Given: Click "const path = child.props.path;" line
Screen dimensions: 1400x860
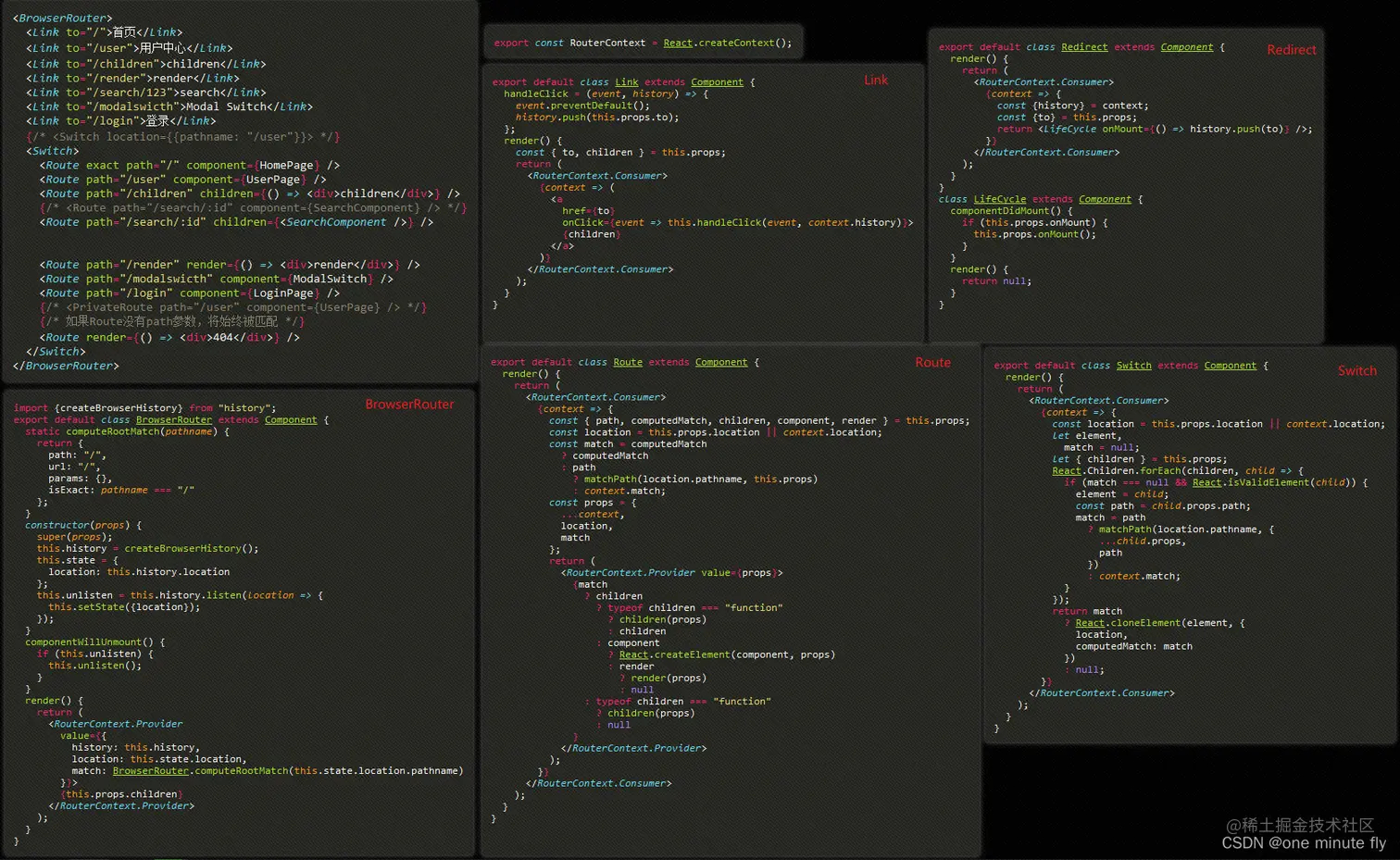Looking at the screenshot, I should pos(1162,506).
